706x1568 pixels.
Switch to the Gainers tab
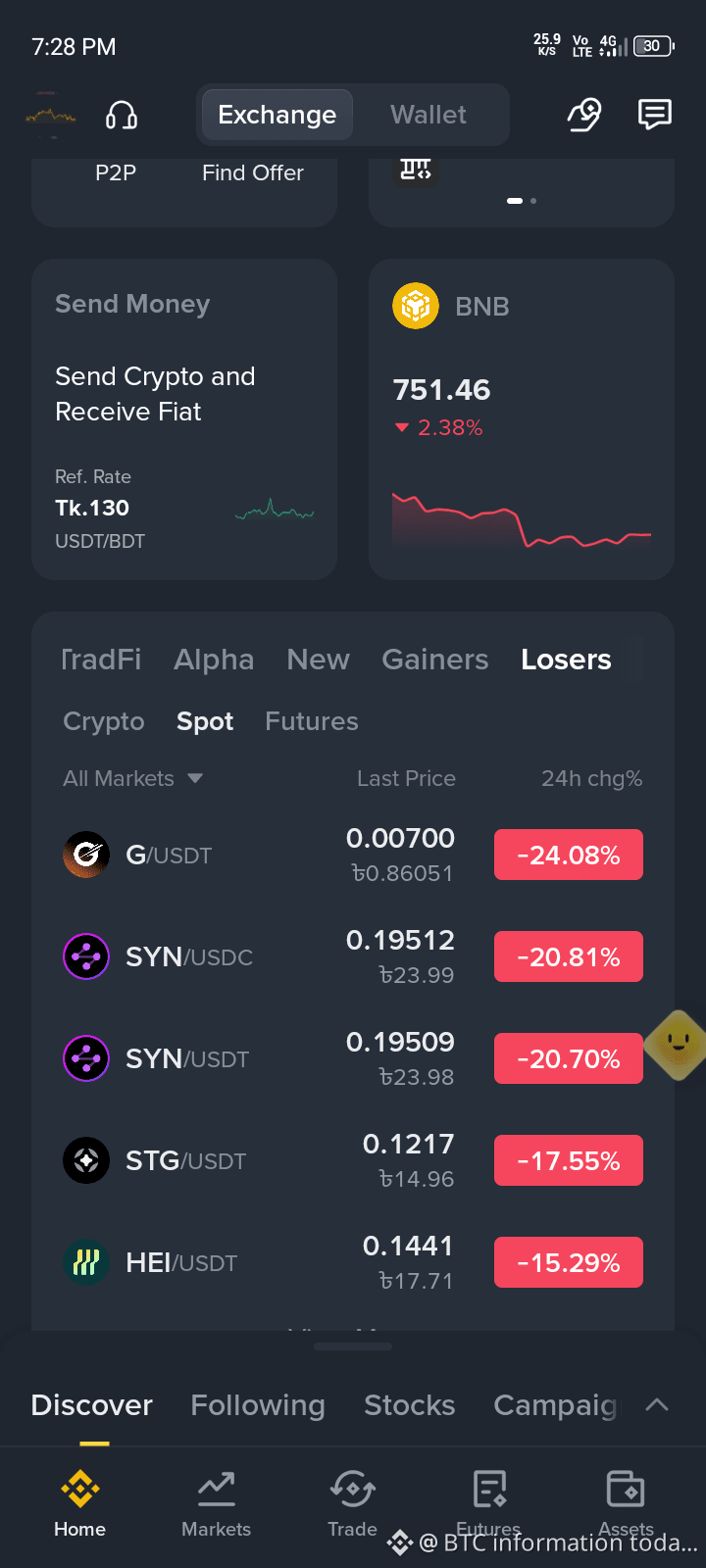pyautogui.click(x=434, y=660)
